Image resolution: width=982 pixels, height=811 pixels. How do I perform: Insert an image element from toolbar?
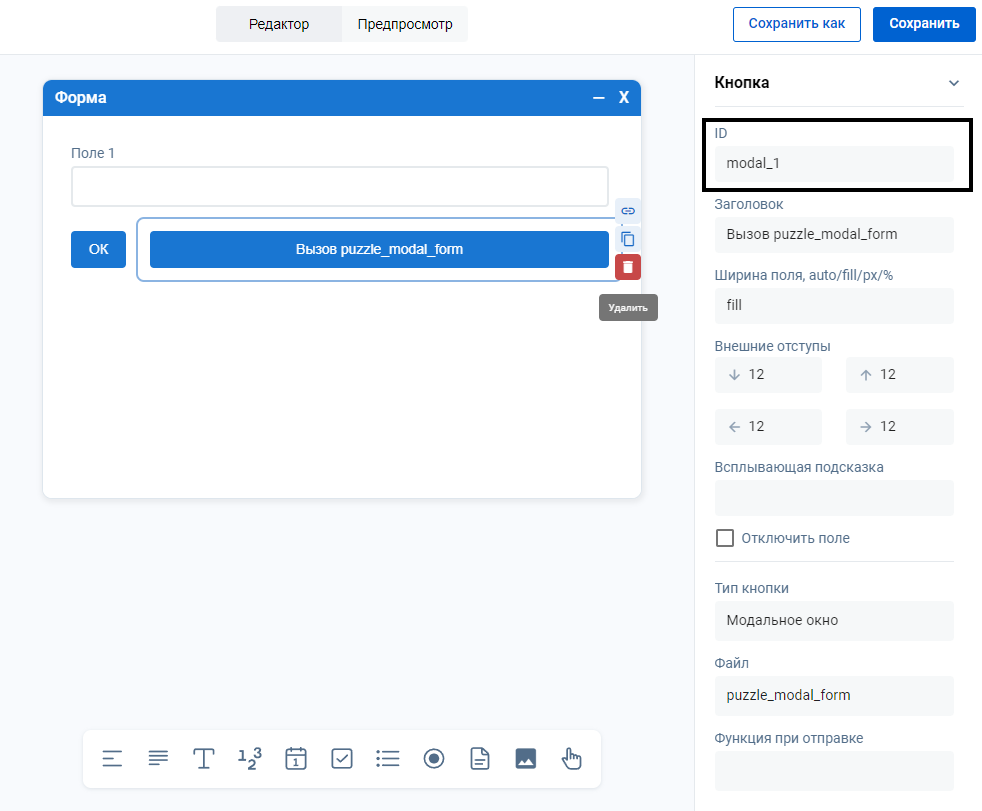[526, 759]
